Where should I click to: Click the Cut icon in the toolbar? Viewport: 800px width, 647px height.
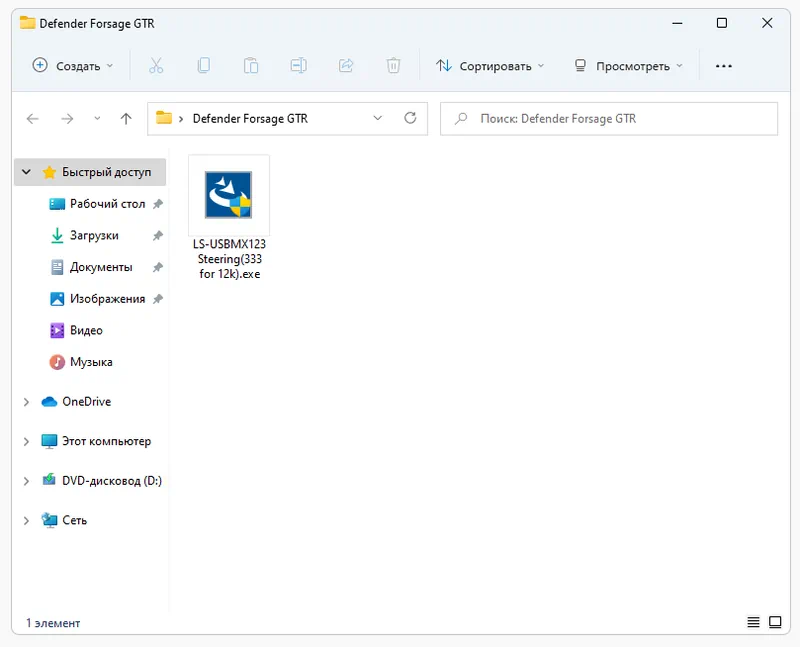155,65
